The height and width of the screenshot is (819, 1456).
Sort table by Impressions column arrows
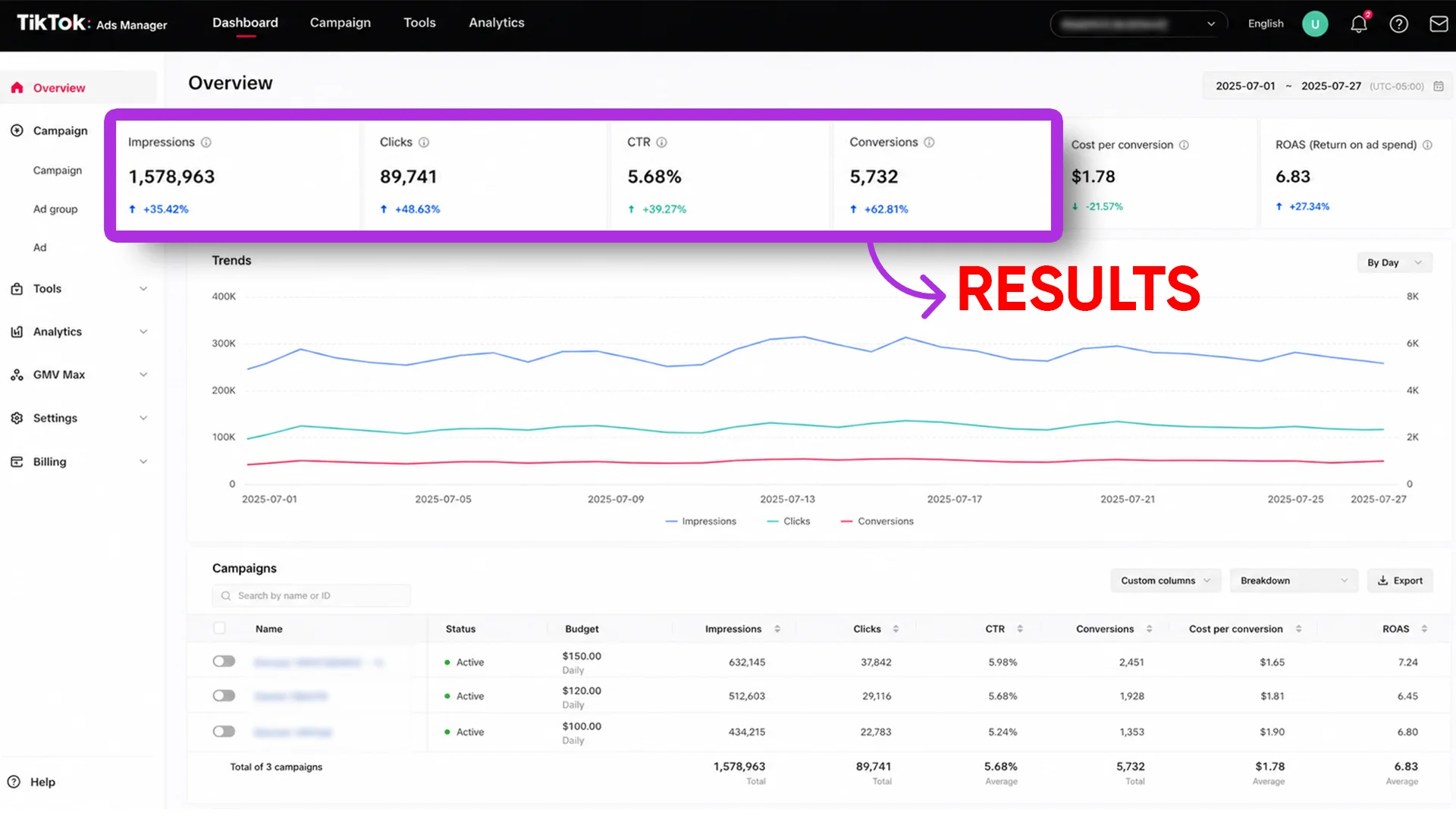coord(777,629)
